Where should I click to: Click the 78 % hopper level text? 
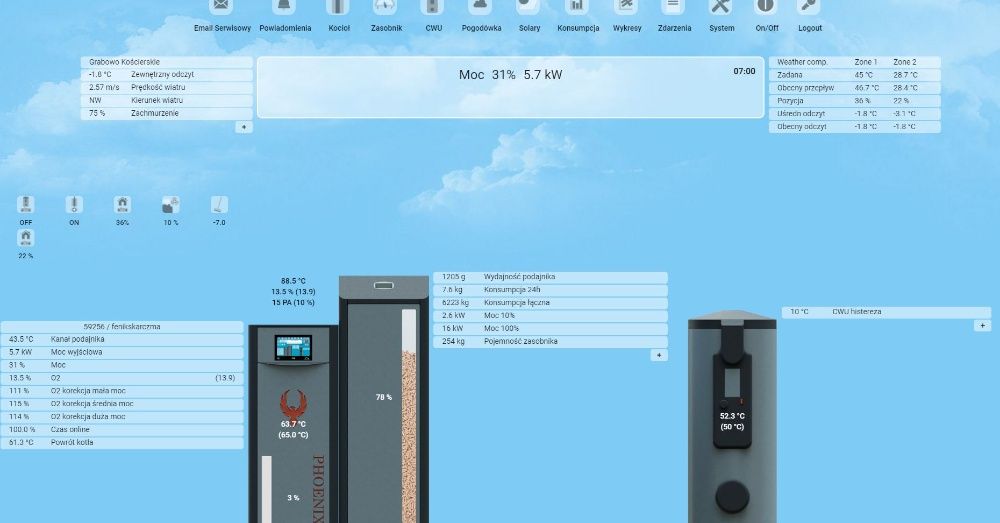tap(383, 397)
